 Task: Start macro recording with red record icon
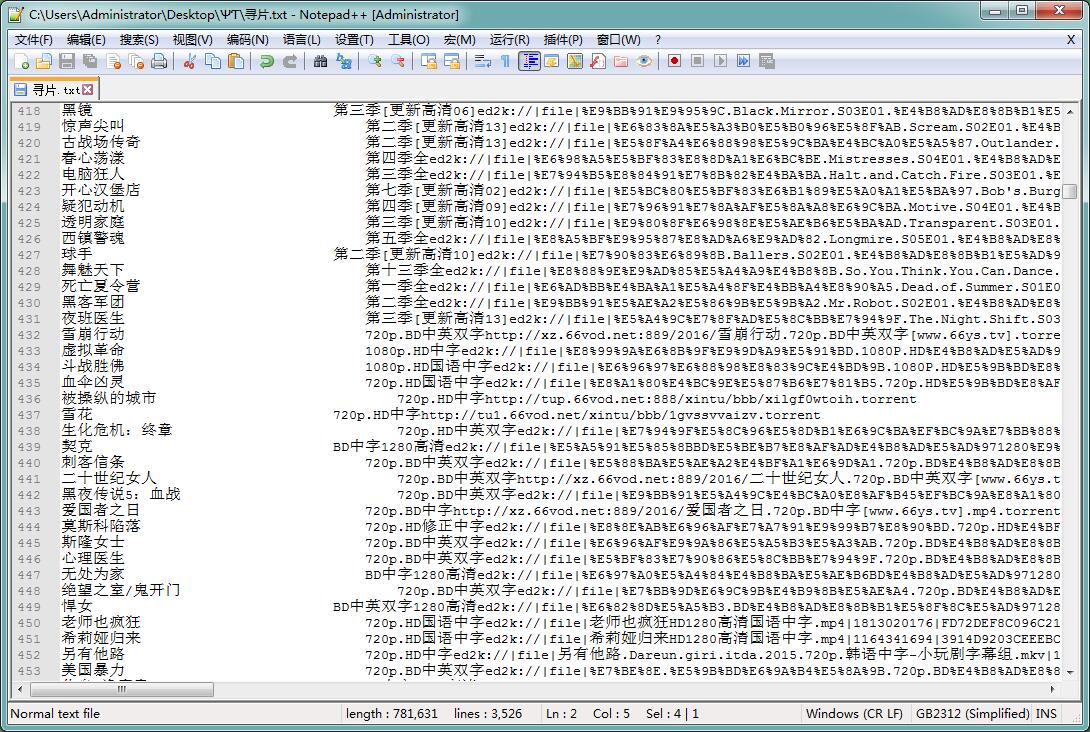[x=674, y=62]
